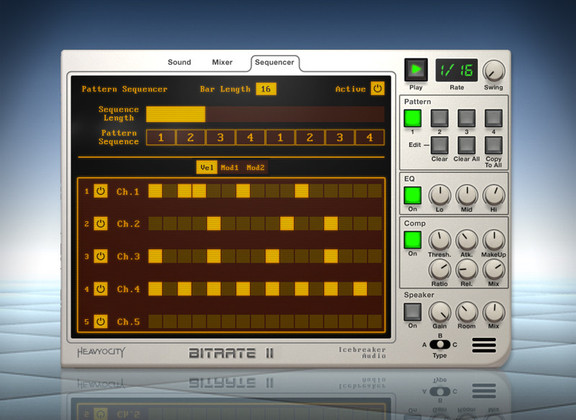Viewport: 576px width, 420px height.
Task: Toggle the last step of Ch.2
Action: point(375,223)
